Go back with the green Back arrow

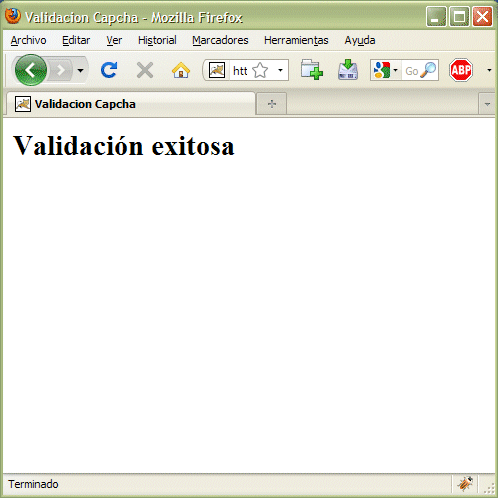(x=31, y=70)
